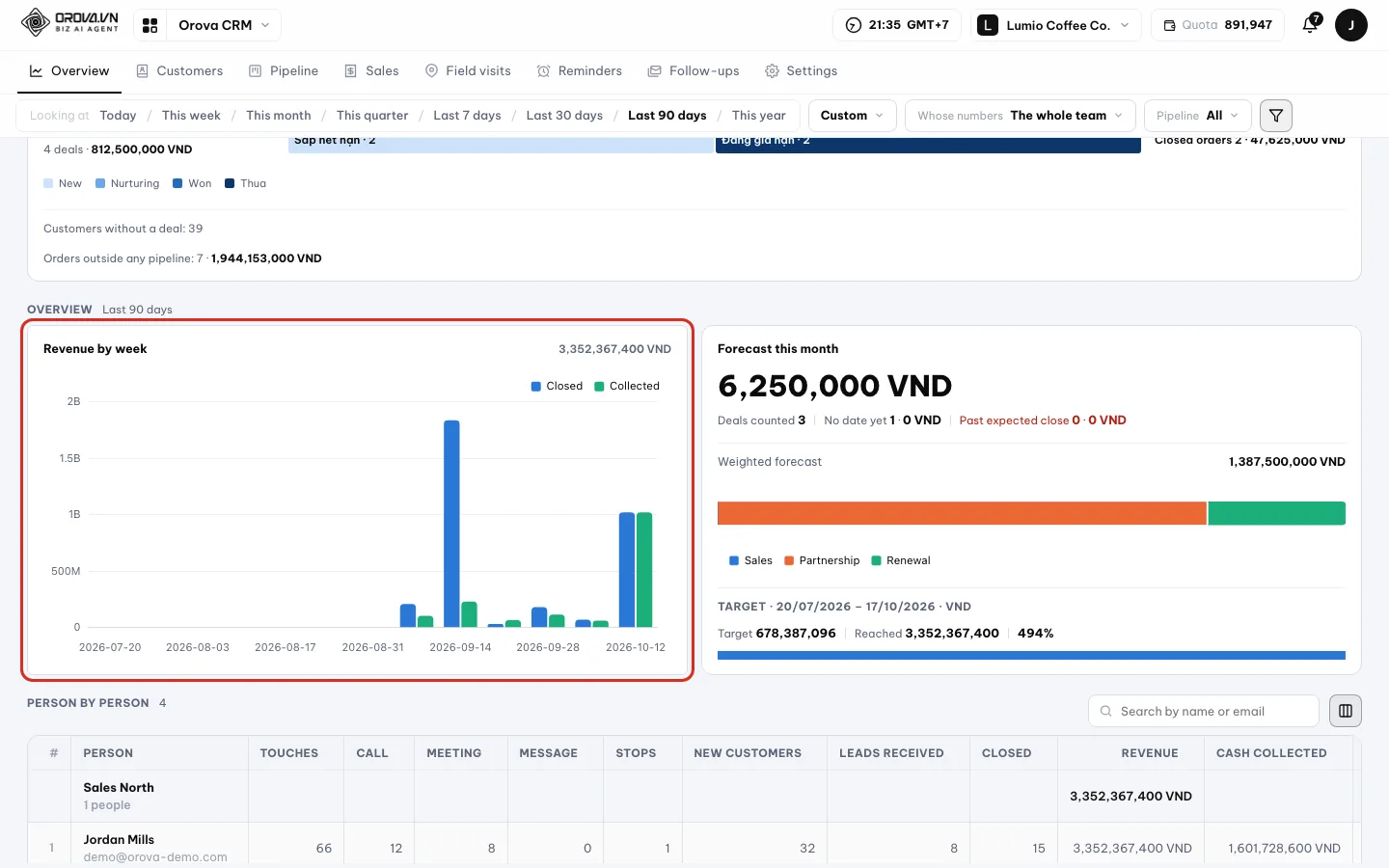Open the Custom date range dropdown
The image size is (1389, 868).
point(852,116)
